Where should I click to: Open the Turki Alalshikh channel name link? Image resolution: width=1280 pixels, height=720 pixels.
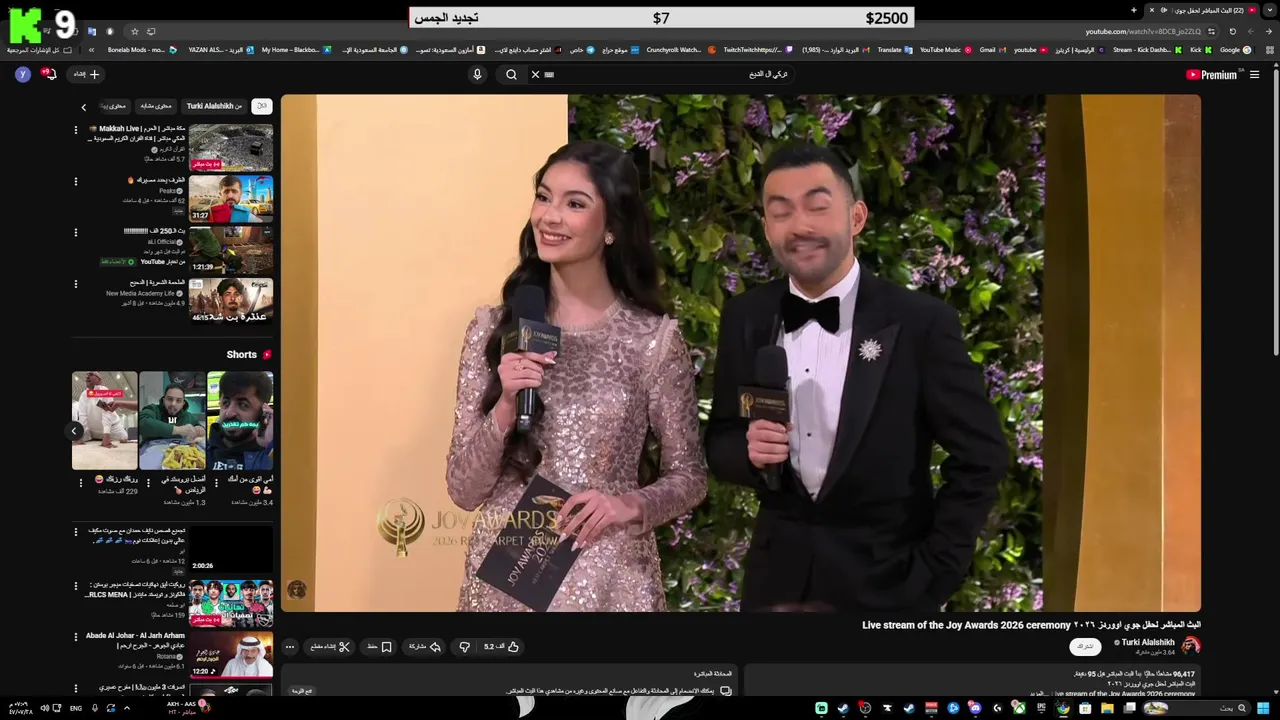coord(1148,642)
